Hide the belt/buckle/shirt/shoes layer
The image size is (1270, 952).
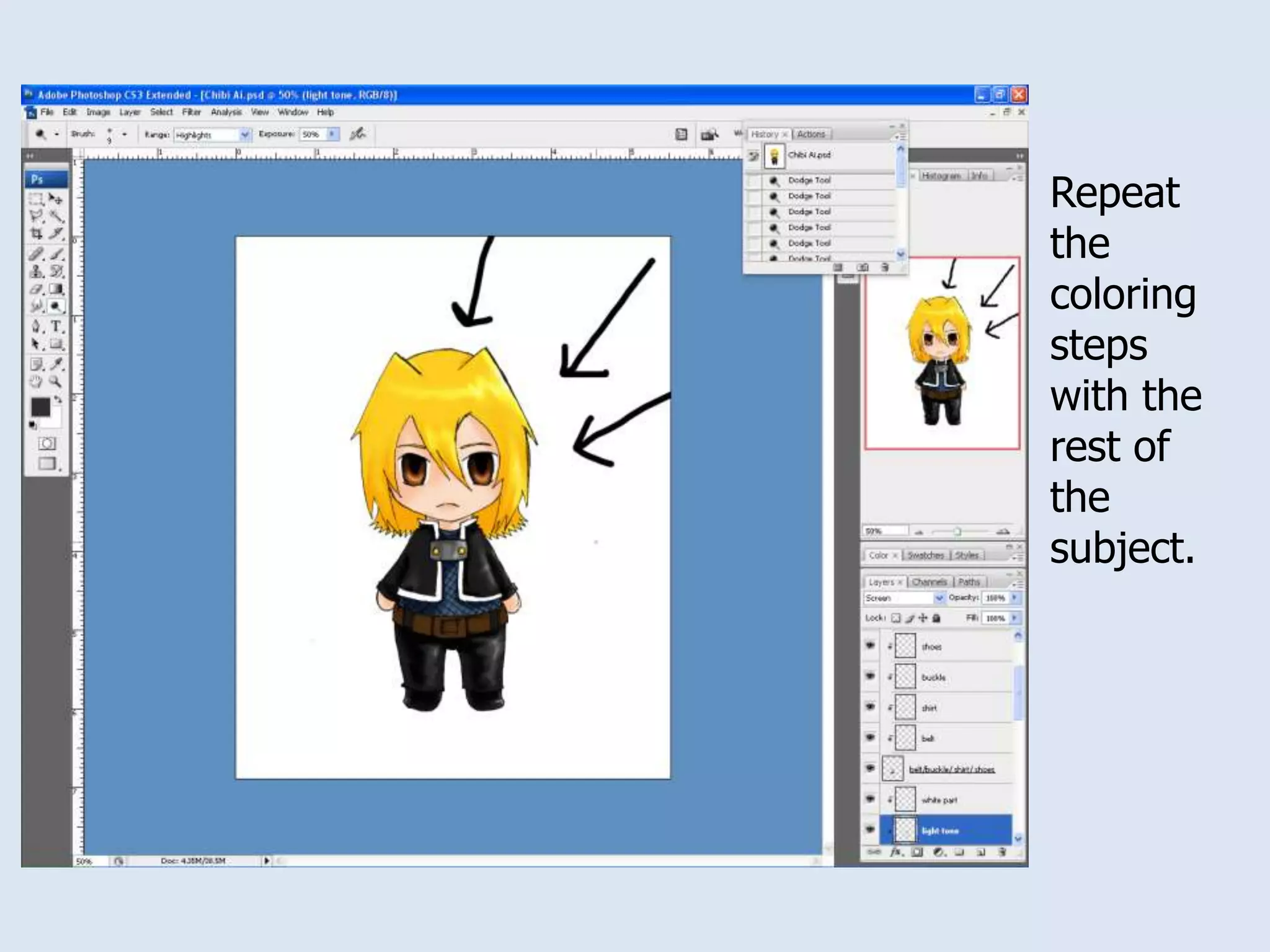[x=870, y=769]
